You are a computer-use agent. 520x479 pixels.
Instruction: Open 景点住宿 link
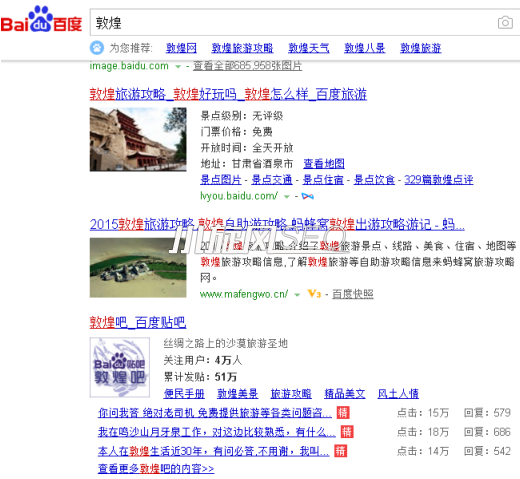click(323, 180)
